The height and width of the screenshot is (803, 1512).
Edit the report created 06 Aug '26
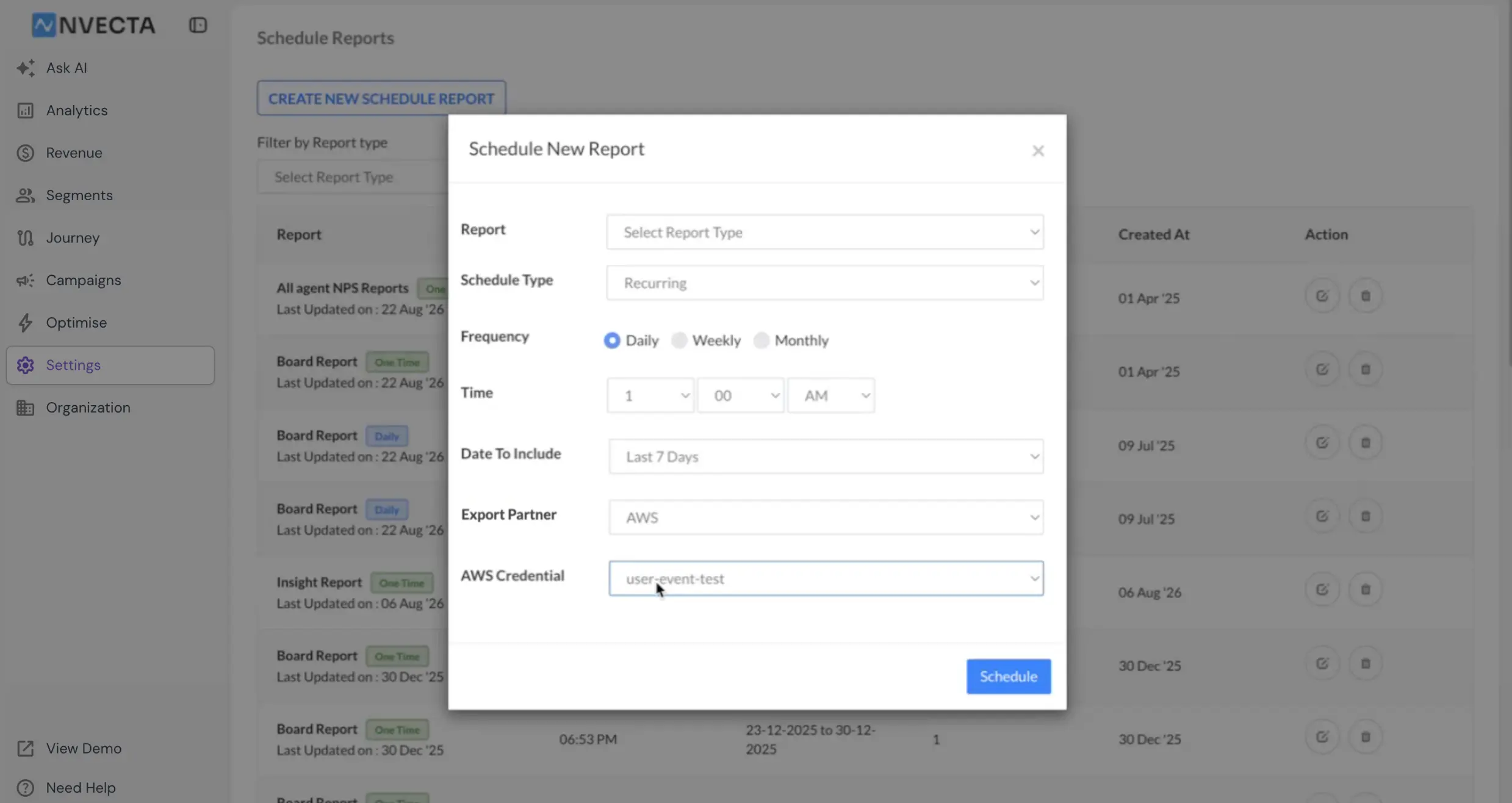click(x=1322, y=590)
